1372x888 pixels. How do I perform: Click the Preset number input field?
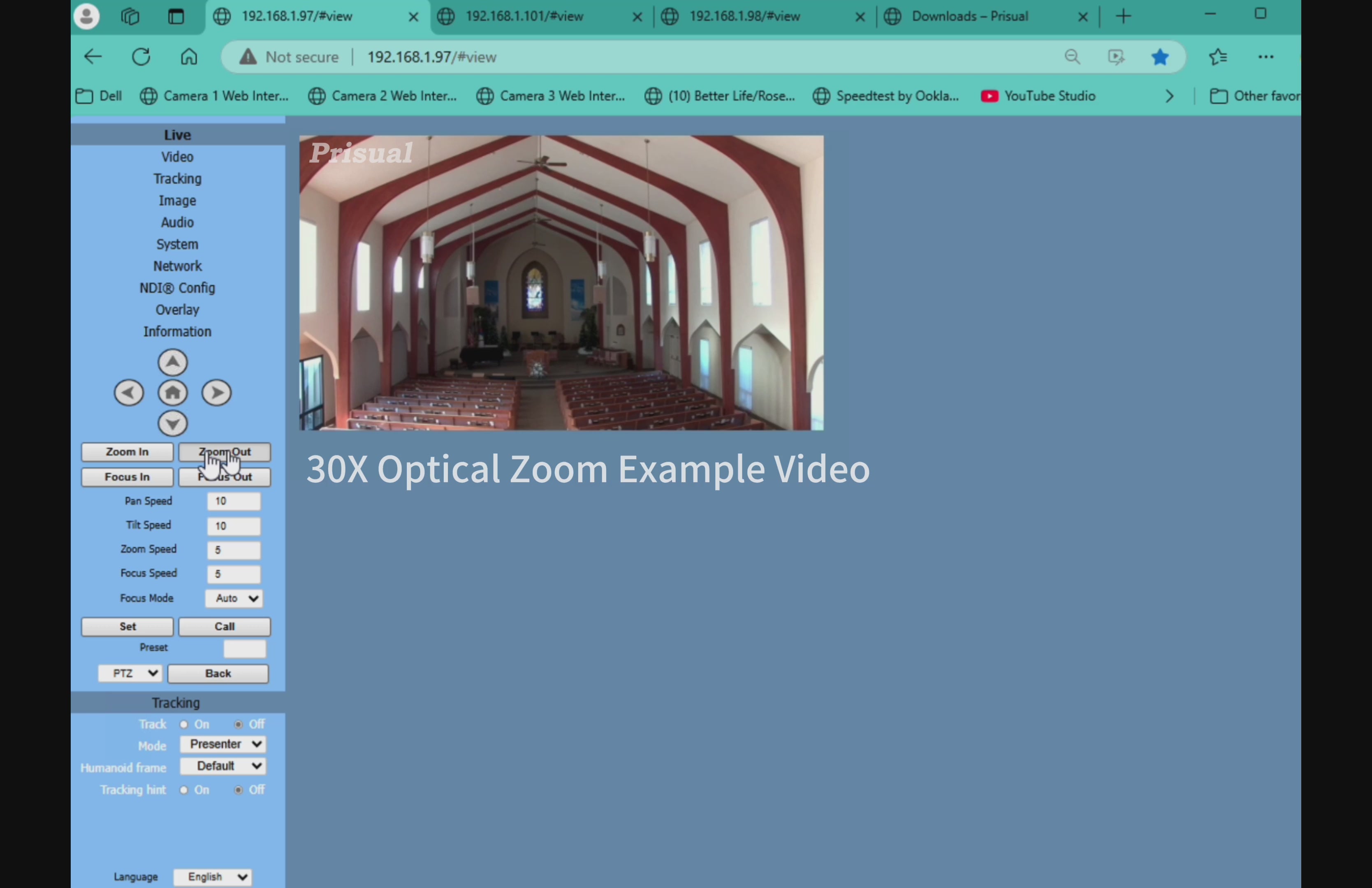point(244,649)
